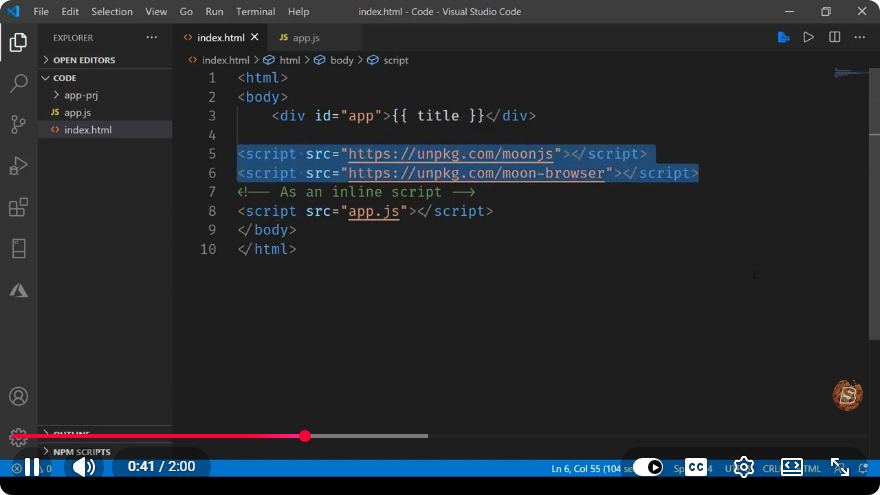880x495 pixels.
Task: Open the Terminal menu
Action: click(255, 11)
